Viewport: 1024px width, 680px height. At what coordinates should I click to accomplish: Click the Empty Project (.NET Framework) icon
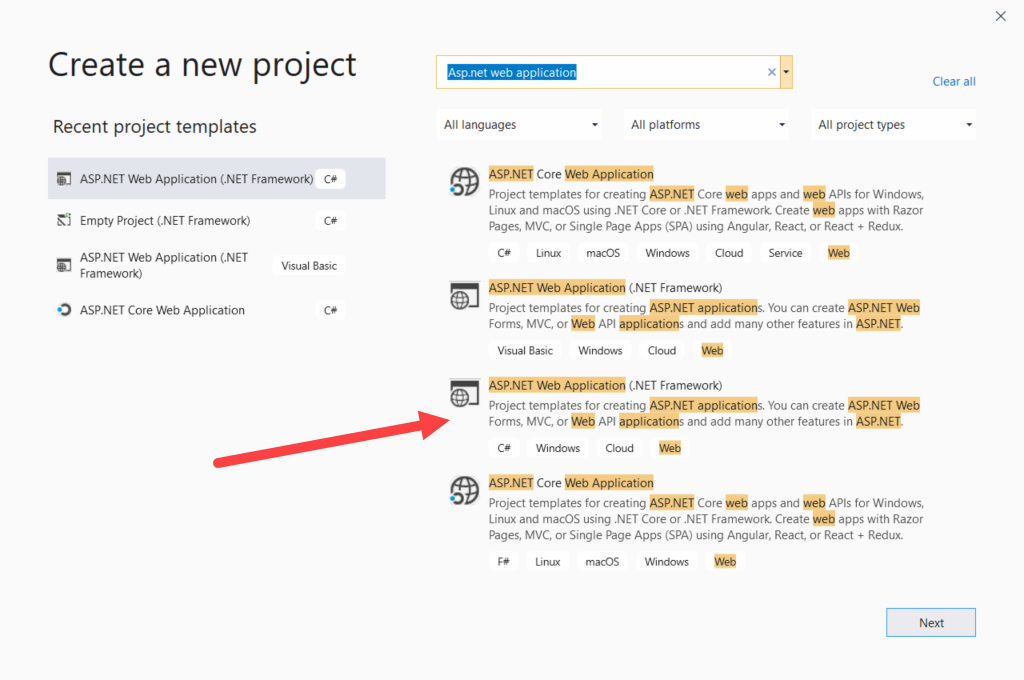[x=64, y=220]
